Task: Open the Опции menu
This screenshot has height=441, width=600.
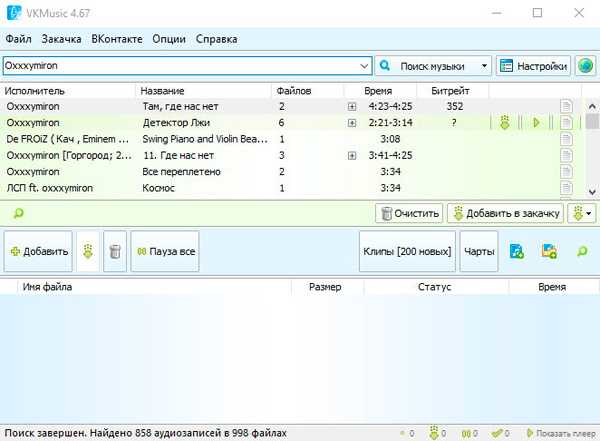Action: click(169, 39)
